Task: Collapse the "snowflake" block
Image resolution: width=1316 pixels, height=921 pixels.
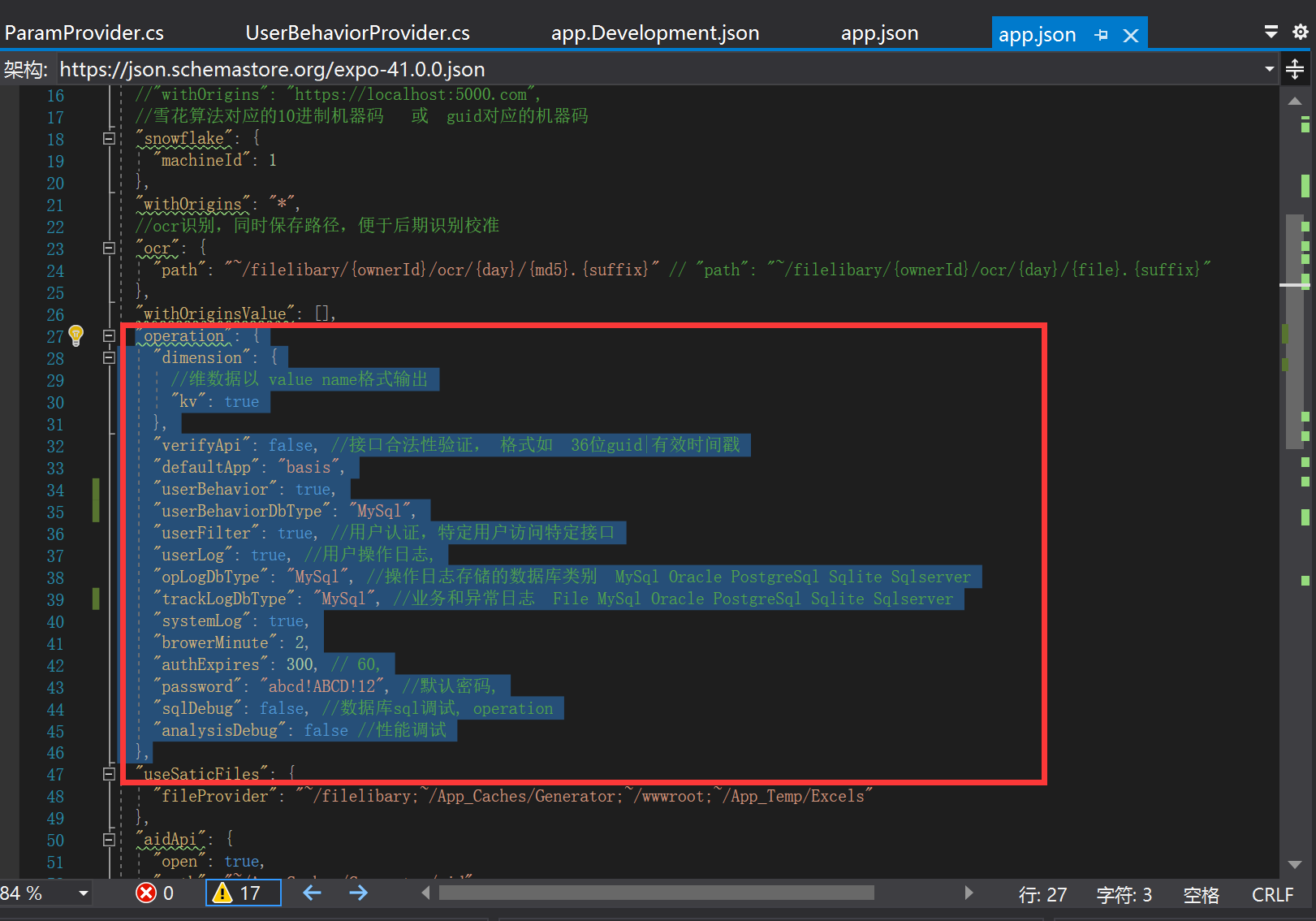Action: 109,139
